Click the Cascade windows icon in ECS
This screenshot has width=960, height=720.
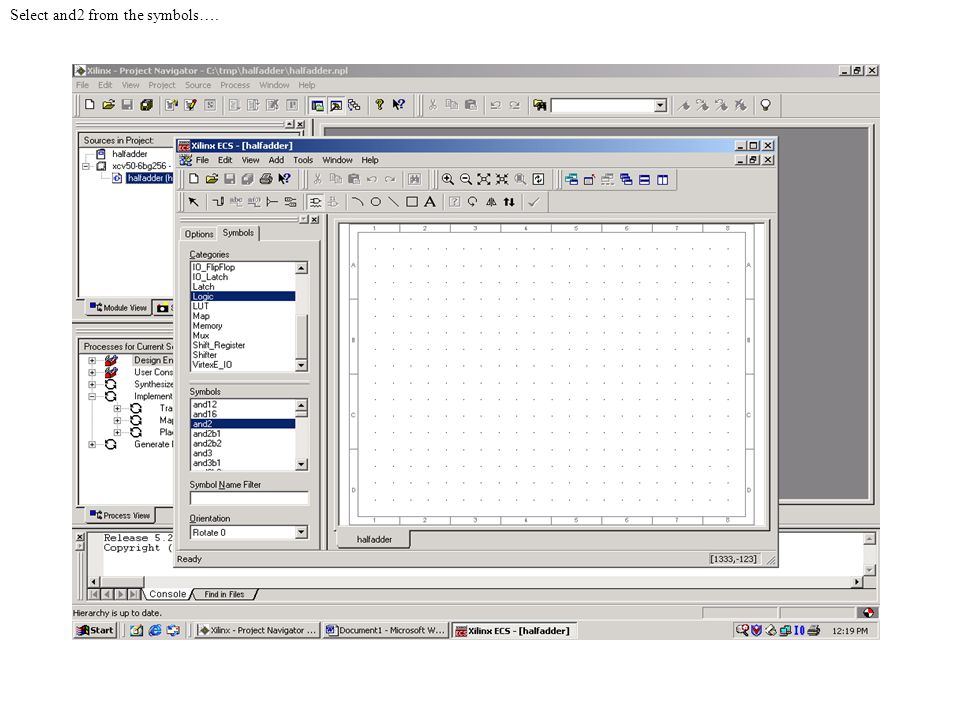click(x=626, y=179)
